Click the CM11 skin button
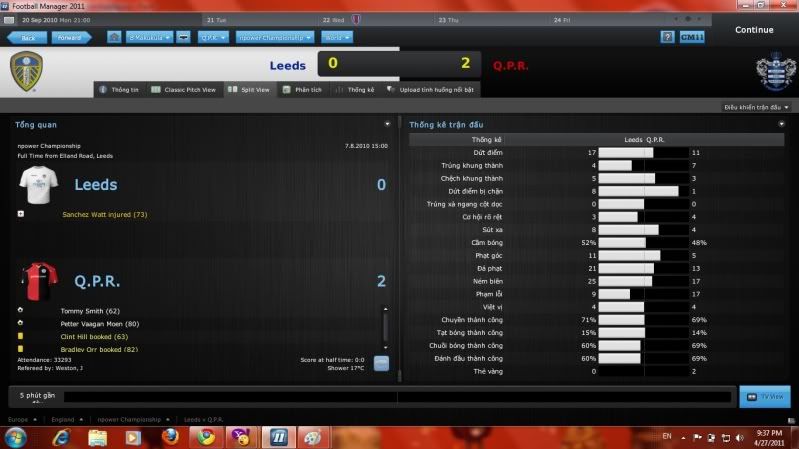This screenshot has width=799, height=449. click(x=692, y=37)
